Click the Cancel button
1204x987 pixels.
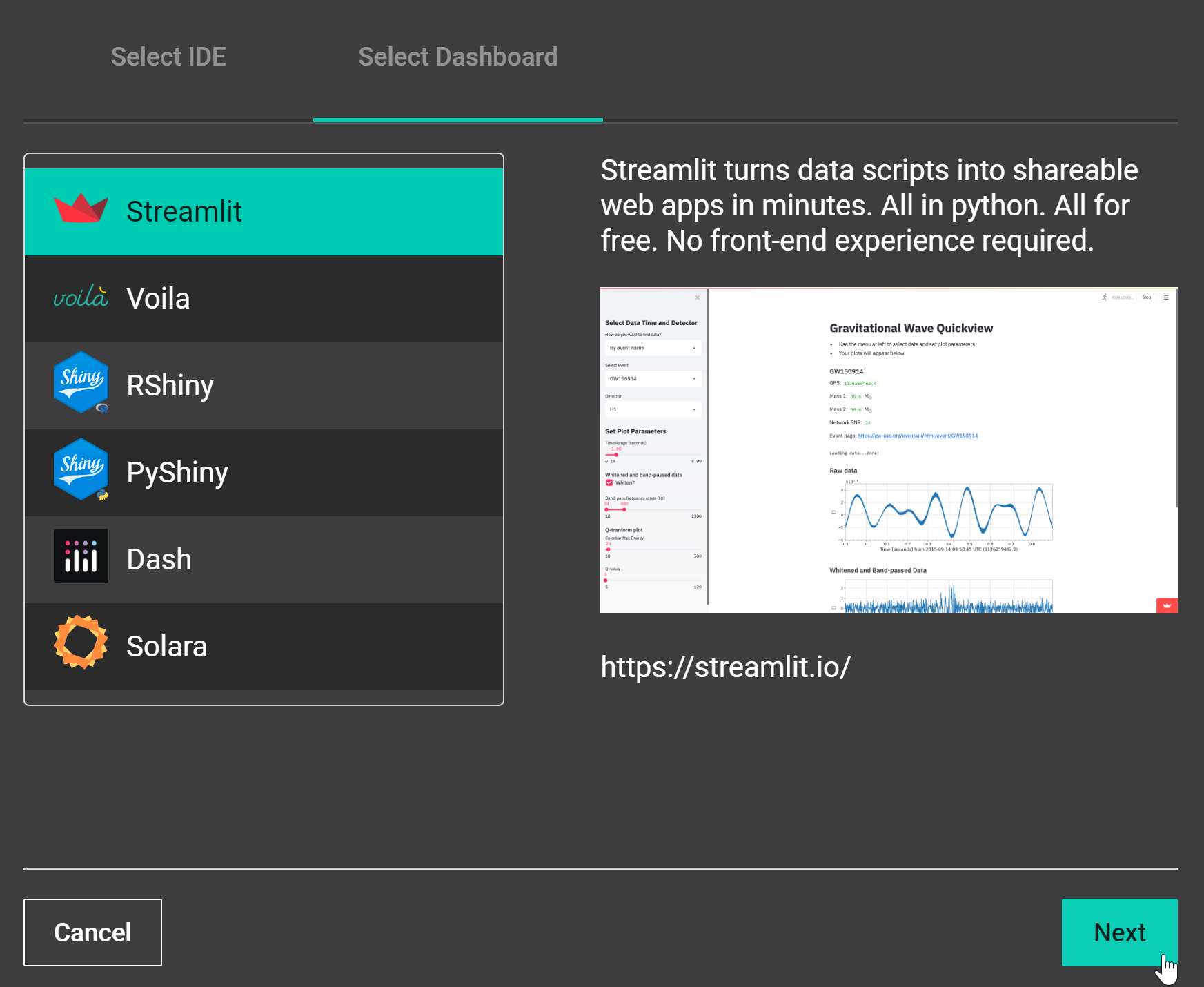[x=92, y=932]
